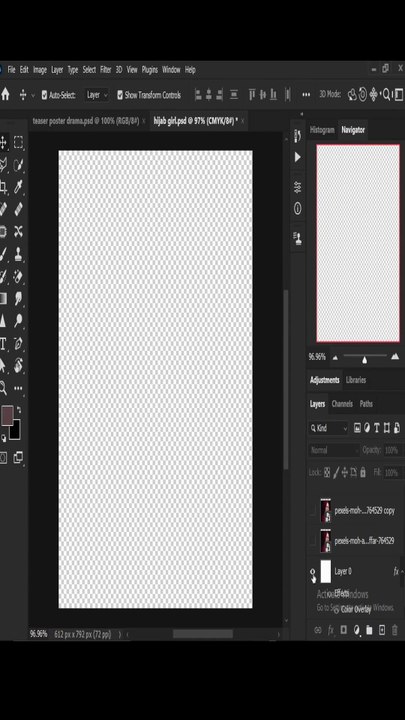
Task: Open the Edit Toolbar three-dots button
Action: [18, 388]
